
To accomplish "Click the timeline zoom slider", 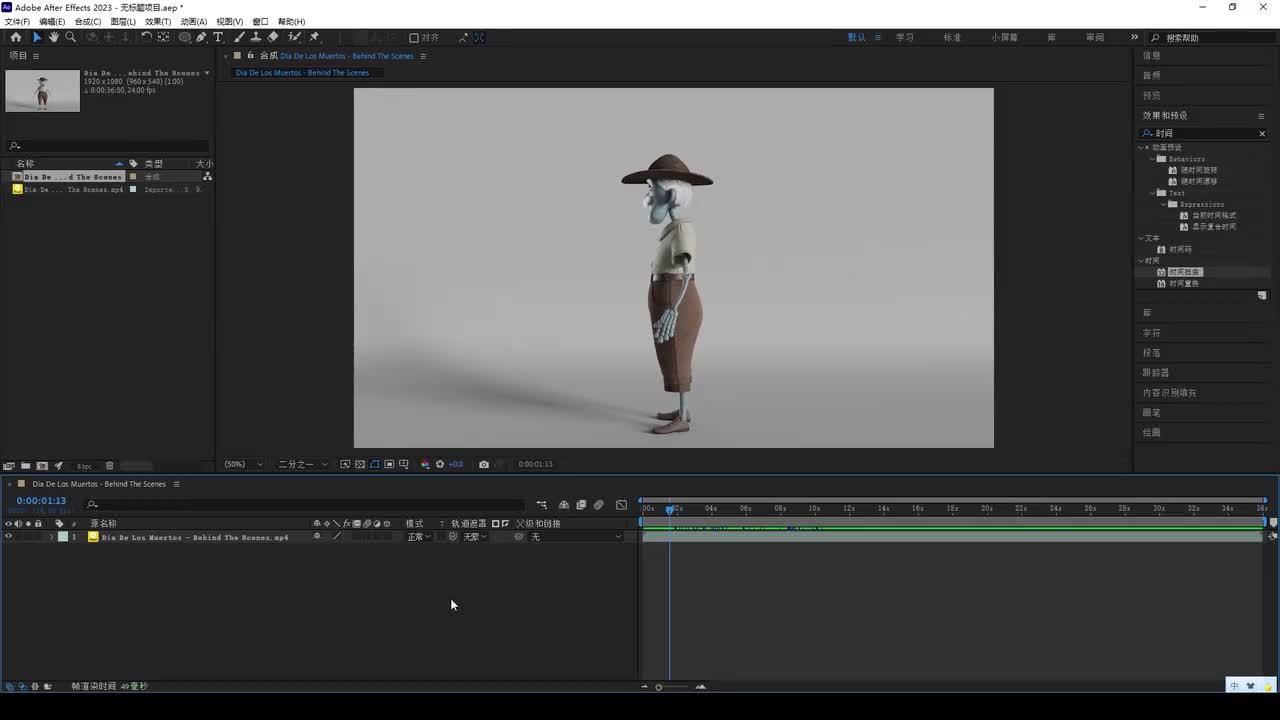I will pyautogui.click(x=672, y=687).
